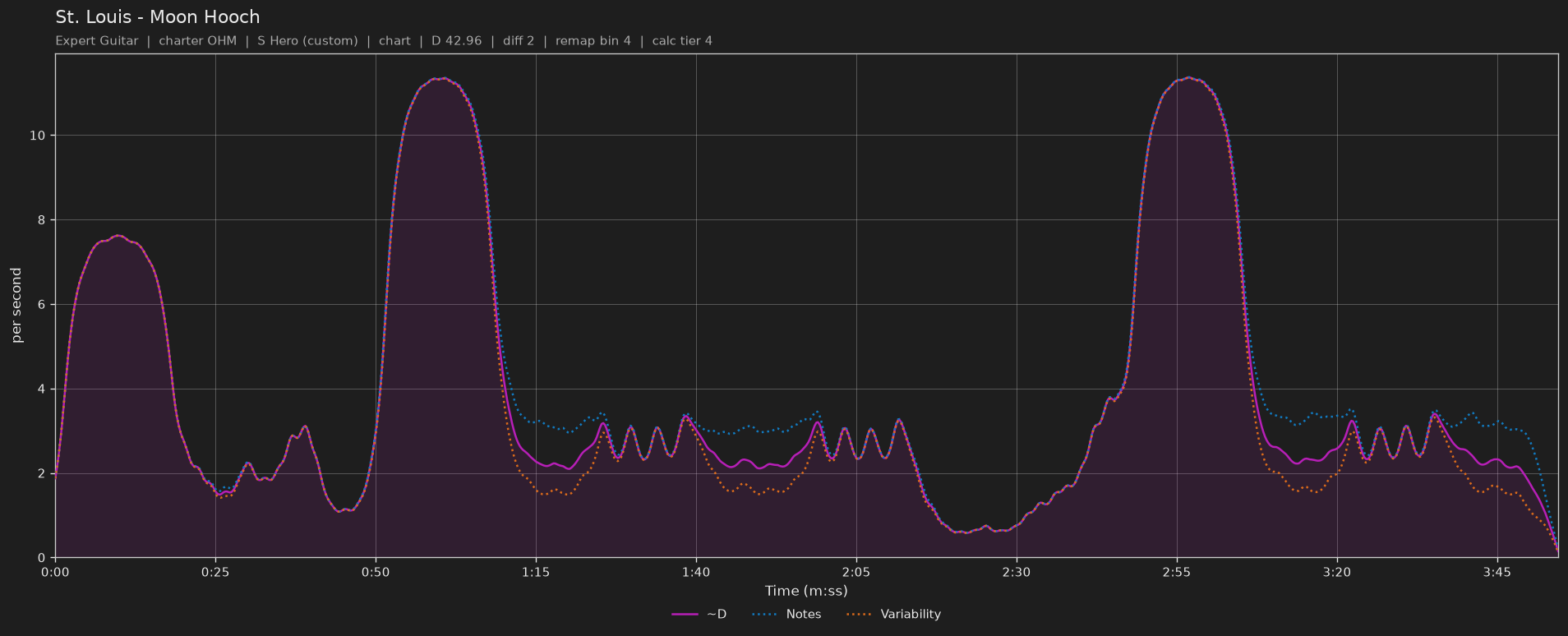Click the y-axis tick label 6
This screenshot has width=1568, height=636.
coord(41,305)
